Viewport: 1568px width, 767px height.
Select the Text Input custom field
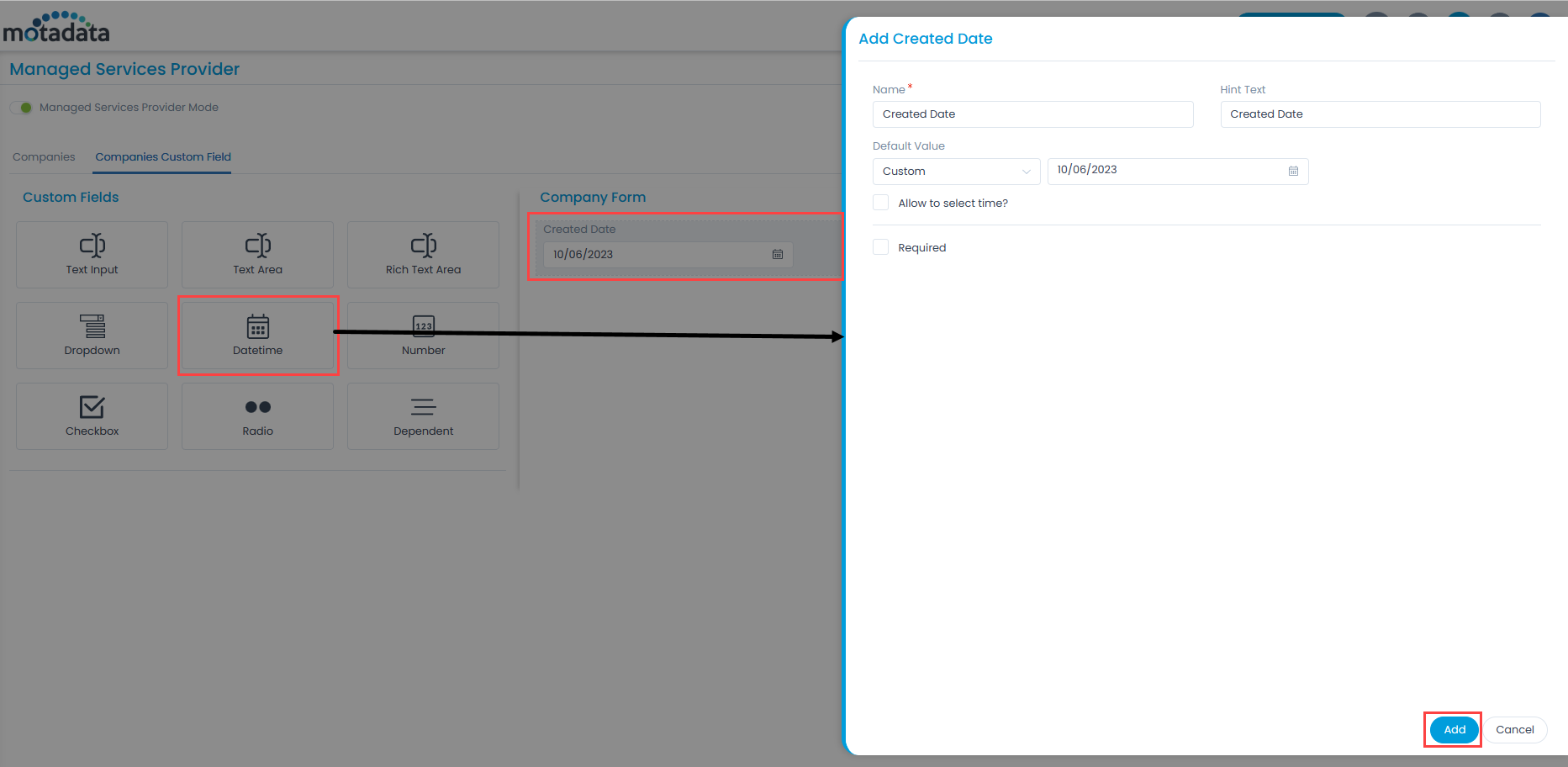click(x=91, y=254)
